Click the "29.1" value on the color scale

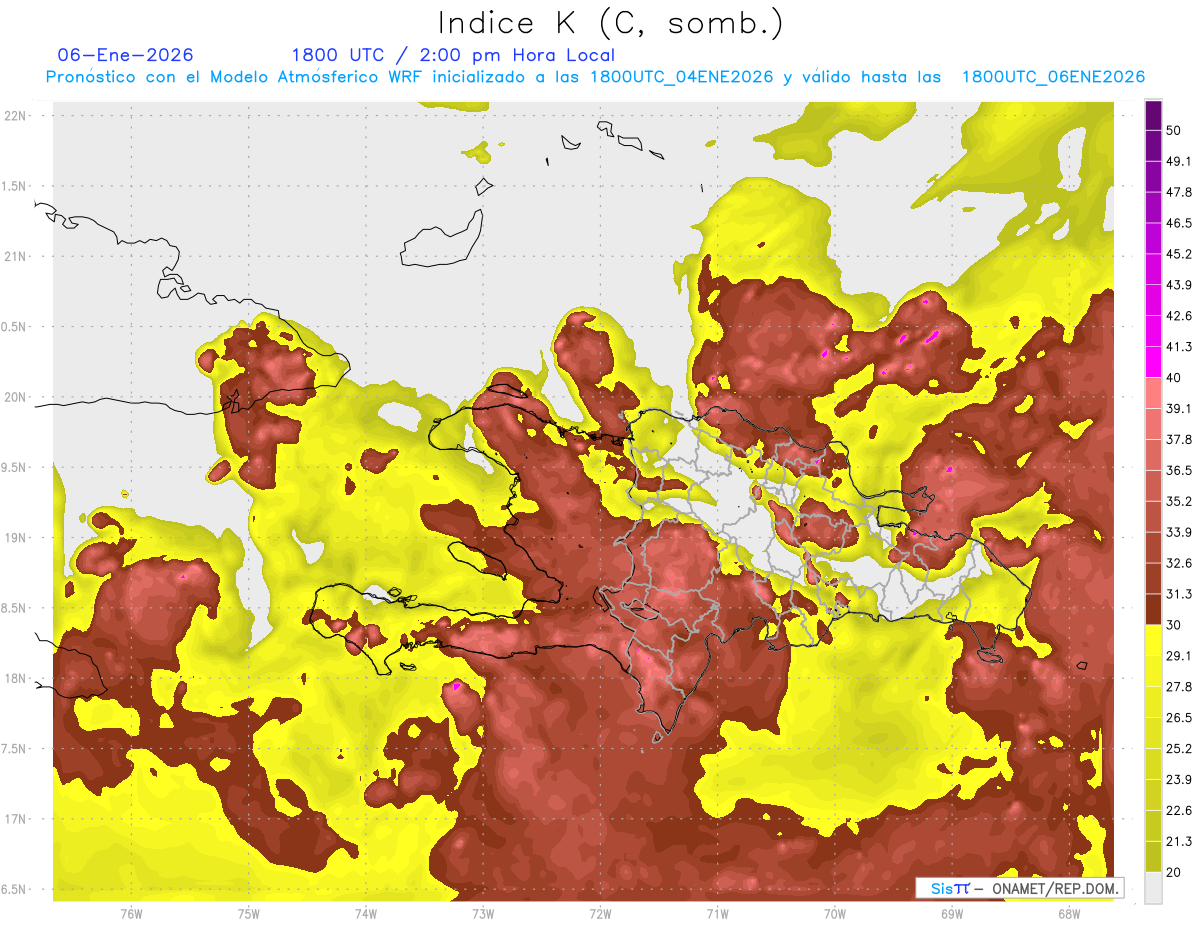pos(1179,656)
